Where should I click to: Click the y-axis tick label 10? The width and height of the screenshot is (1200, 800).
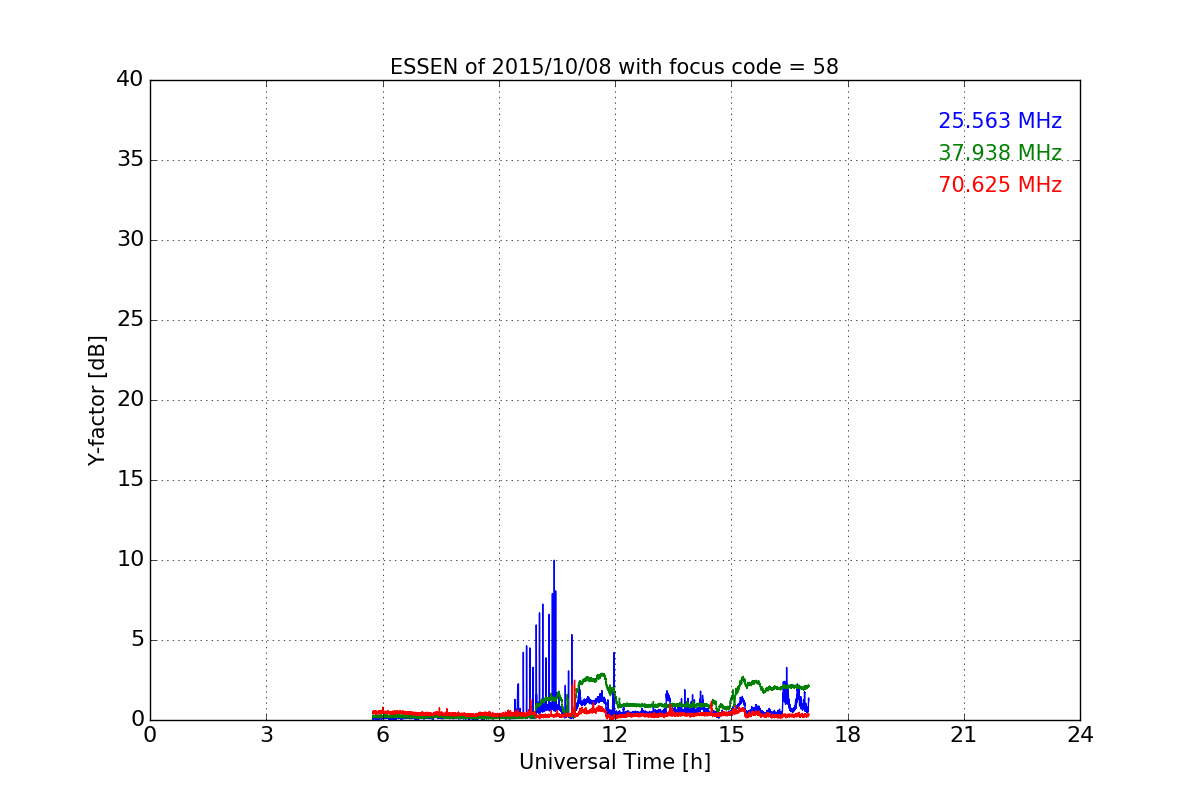coord(130,560)
